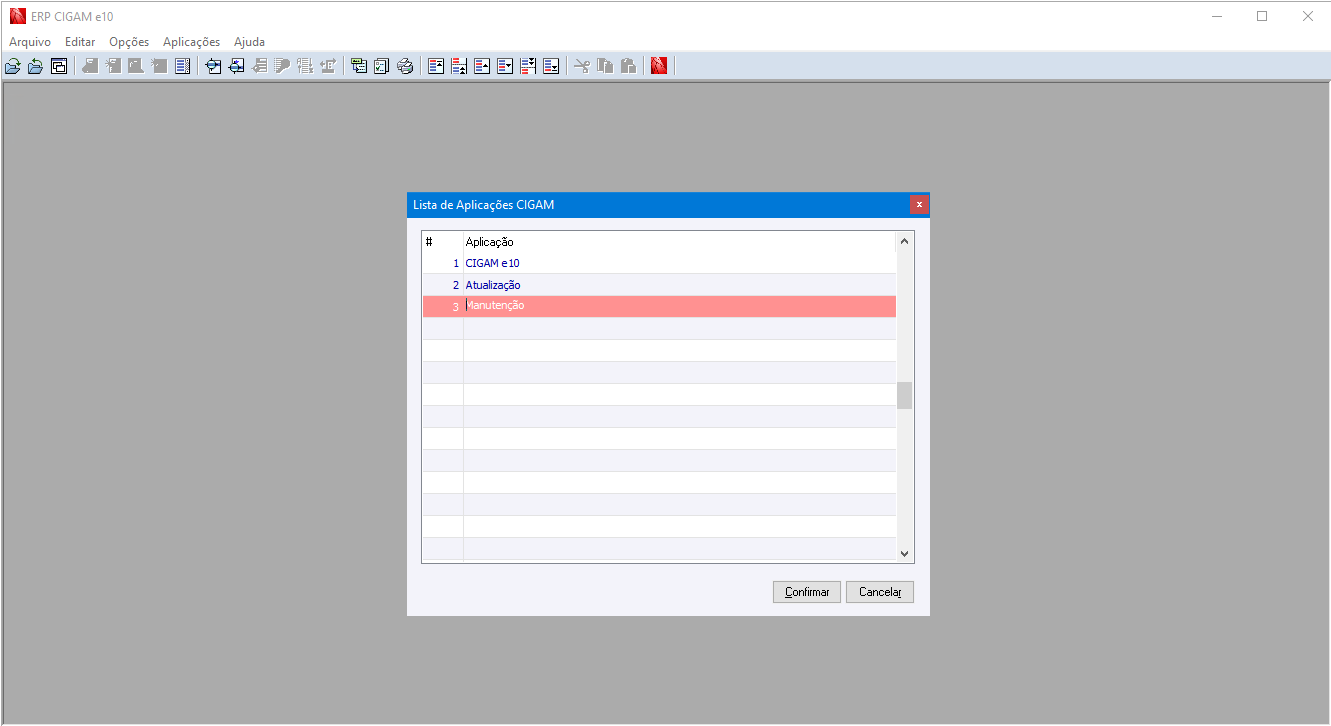Click the double up-arrow page-up icon
Viewport: 1331px width, 726px height.
coord(460,66)
